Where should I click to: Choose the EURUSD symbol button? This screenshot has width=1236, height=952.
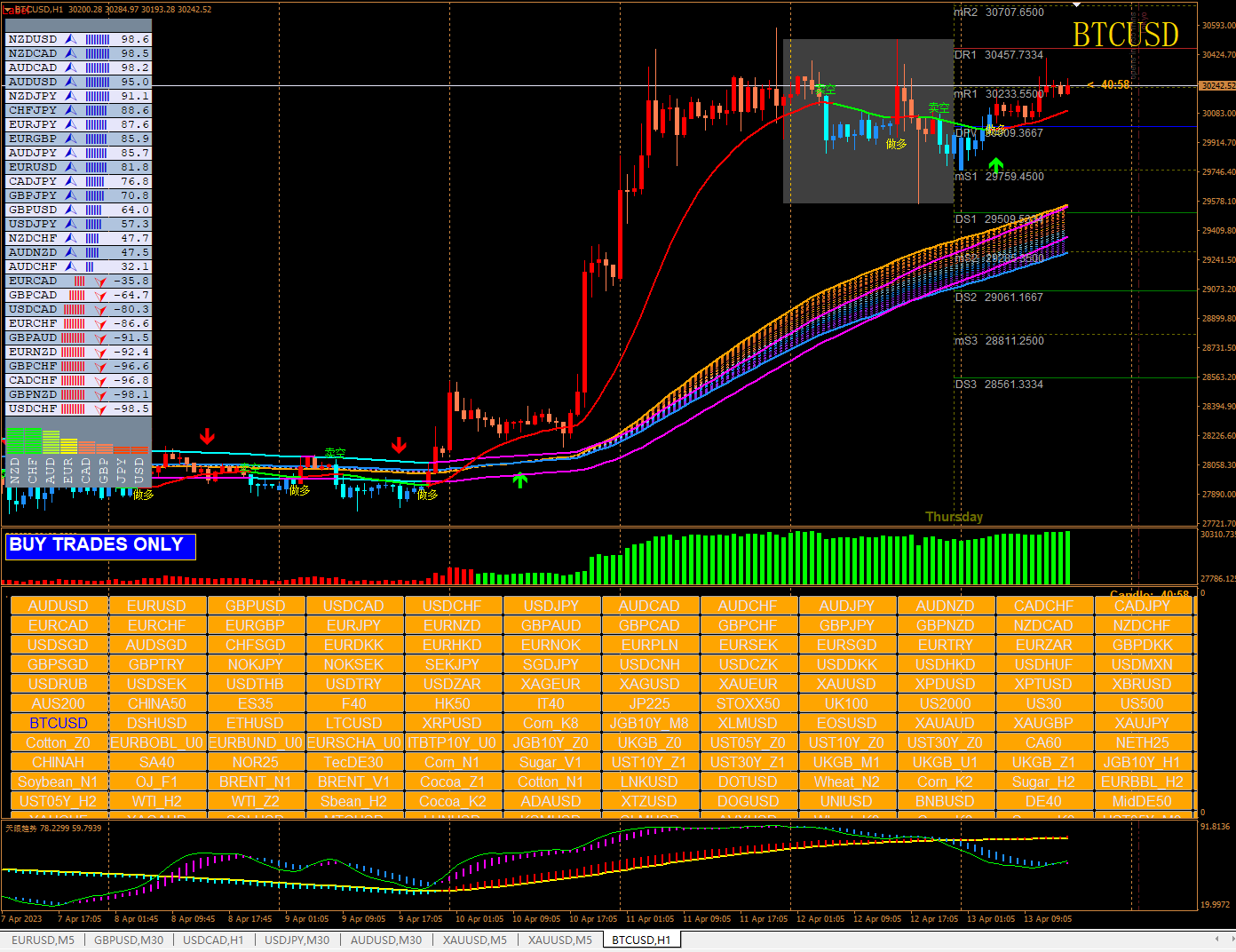point(157,606)
